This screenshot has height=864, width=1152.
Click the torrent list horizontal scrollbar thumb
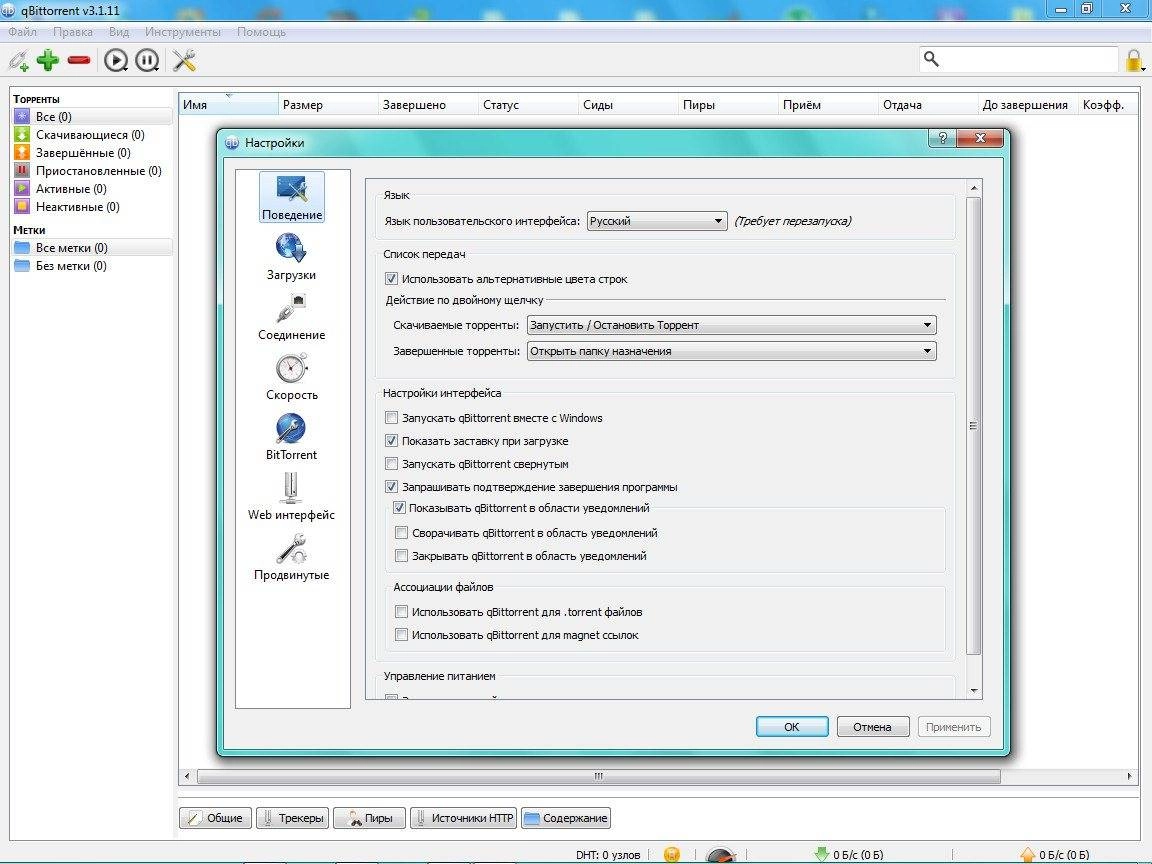(x=599, y=776)
